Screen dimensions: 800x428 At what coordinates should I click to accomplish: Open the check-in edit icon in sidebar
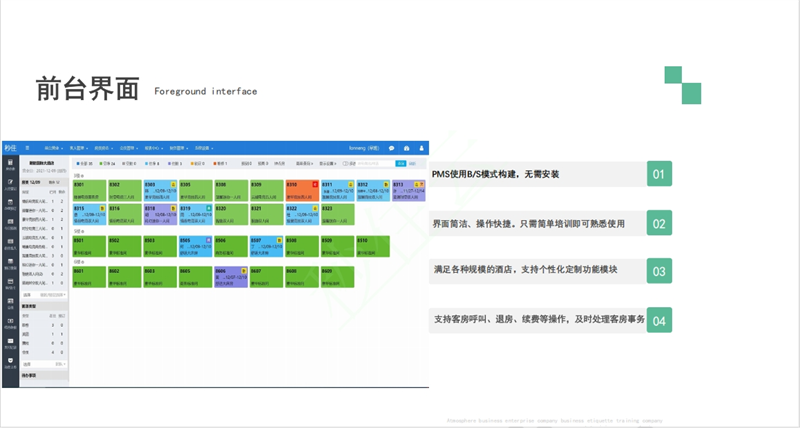point(10,185)
